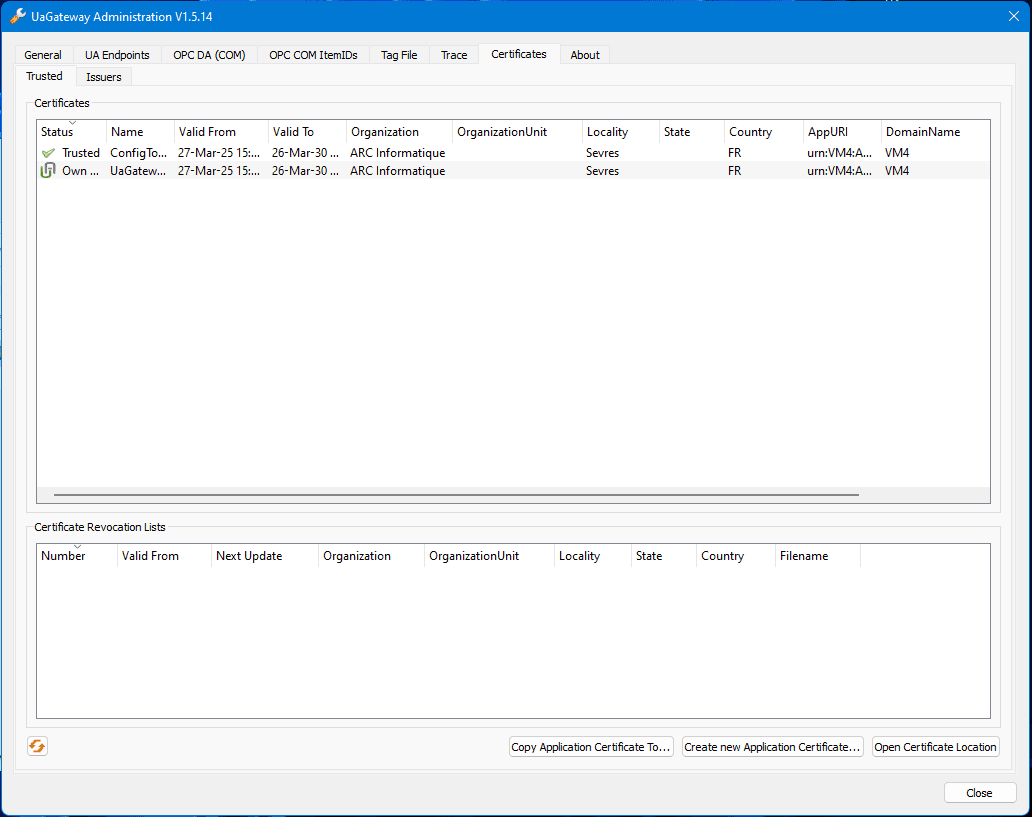The width and height of the screenshot is (1032, 817).
Task: Click Valid From date in Own row
Action: tap(219, 171)
